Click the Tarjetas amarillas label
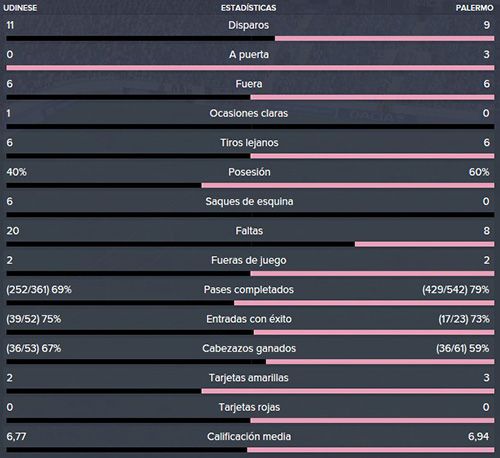 (x=249, y=378)
